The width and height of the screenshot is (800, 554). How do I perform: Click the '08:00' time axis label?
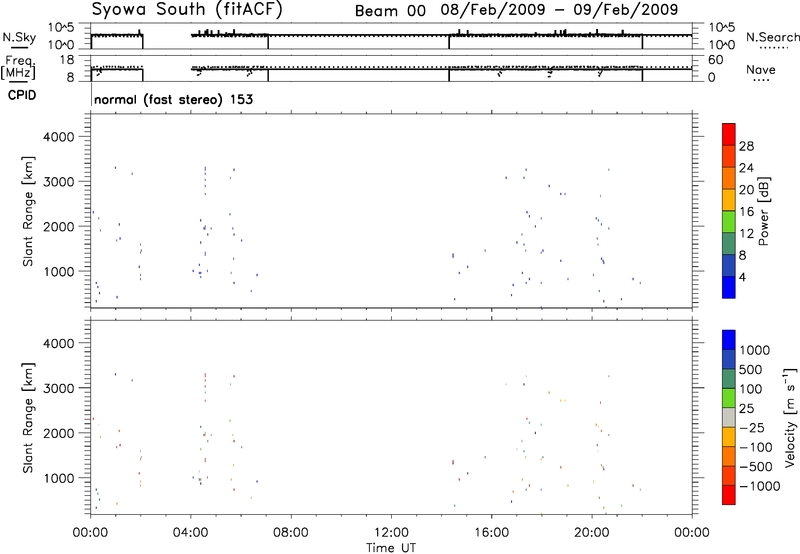tap(290, 533)
